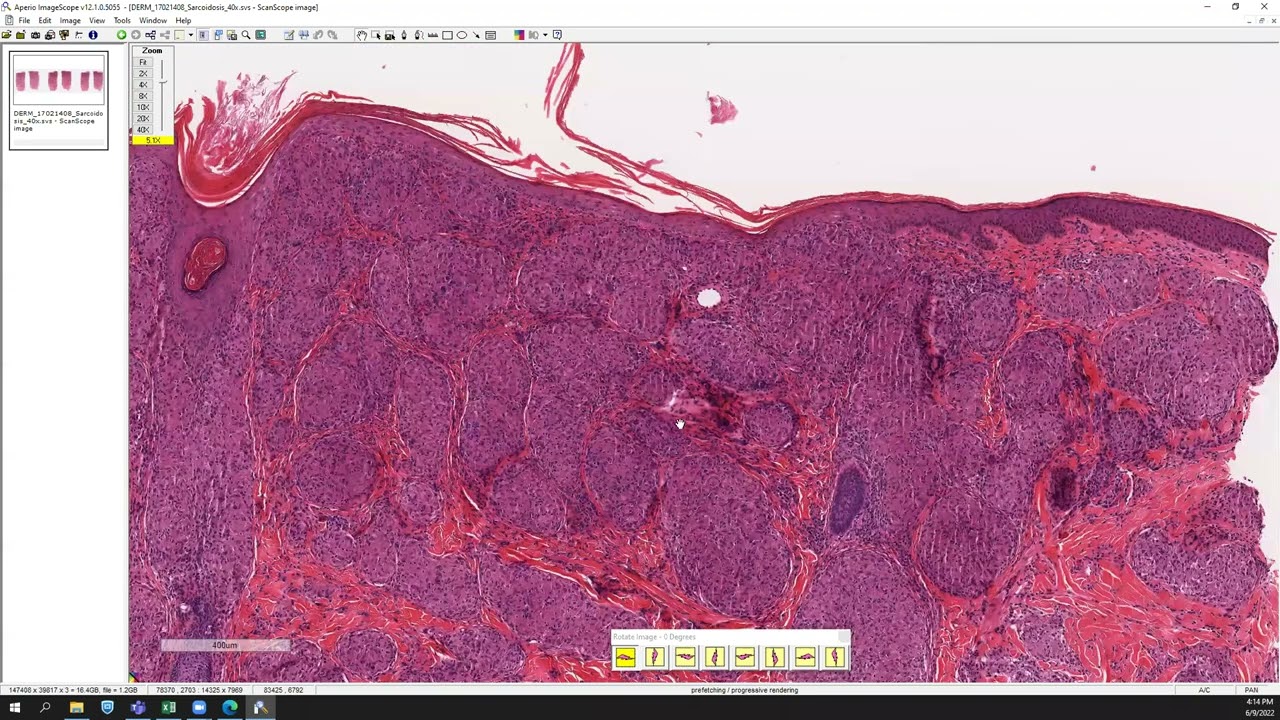Image resolution: width=1280 pixels, height=720 pixels.
Task: Open the Windows Start menu
Action: [14, 708]
